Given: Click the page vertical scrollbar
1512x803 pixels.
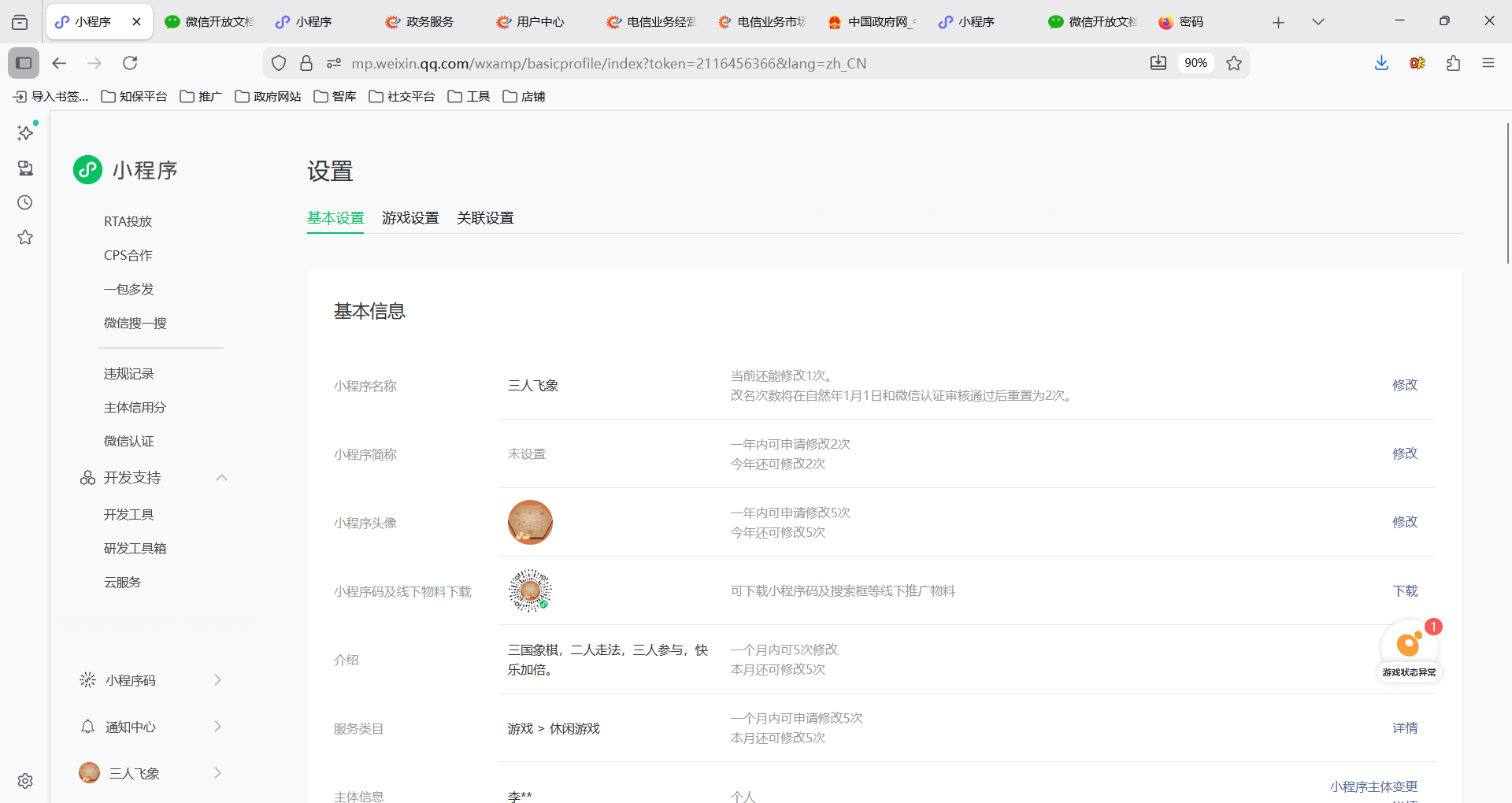Looking at the screenshot, I should (x=1507, y=193).
